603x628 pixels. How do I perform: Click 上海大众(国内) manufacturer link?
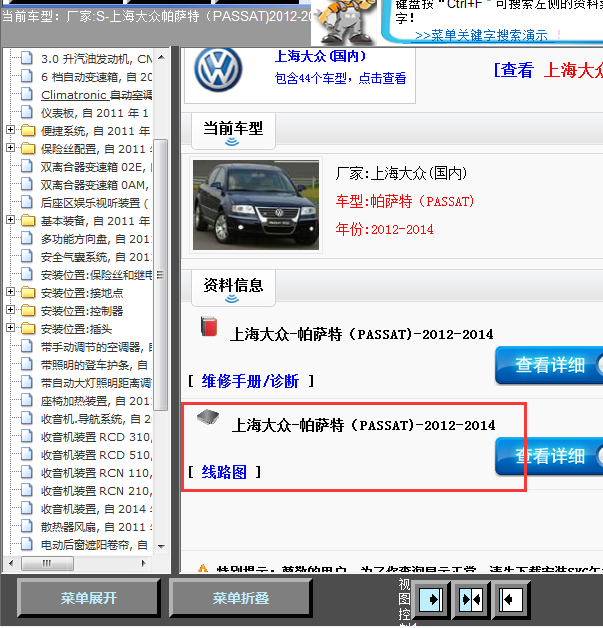(320, 56)
